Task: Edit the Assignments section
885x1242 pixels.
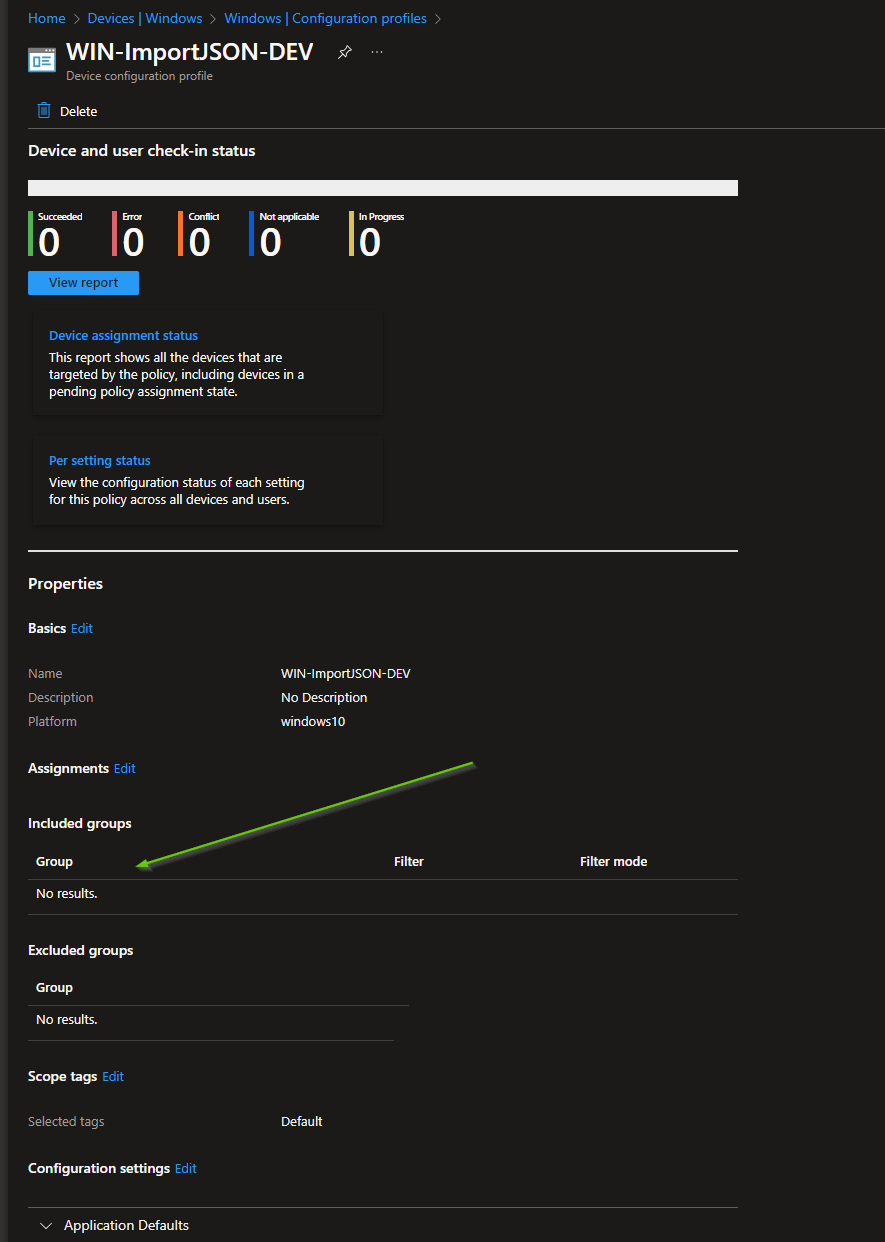Action: [x=124, y=769]
